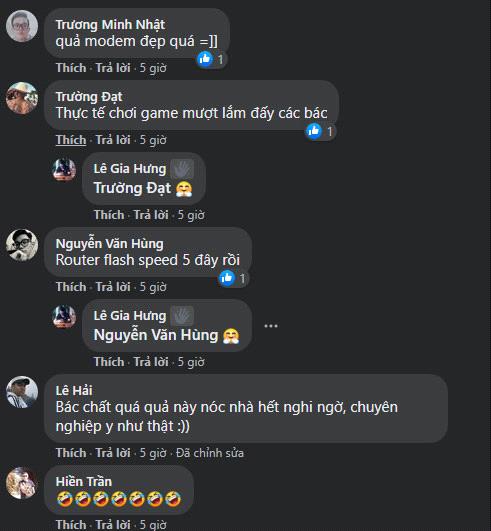This screenshot has height=531, width=491.
Task: Click wave badge beside second Lê Gia Hưng reply
Action: [x=182, y=316]
